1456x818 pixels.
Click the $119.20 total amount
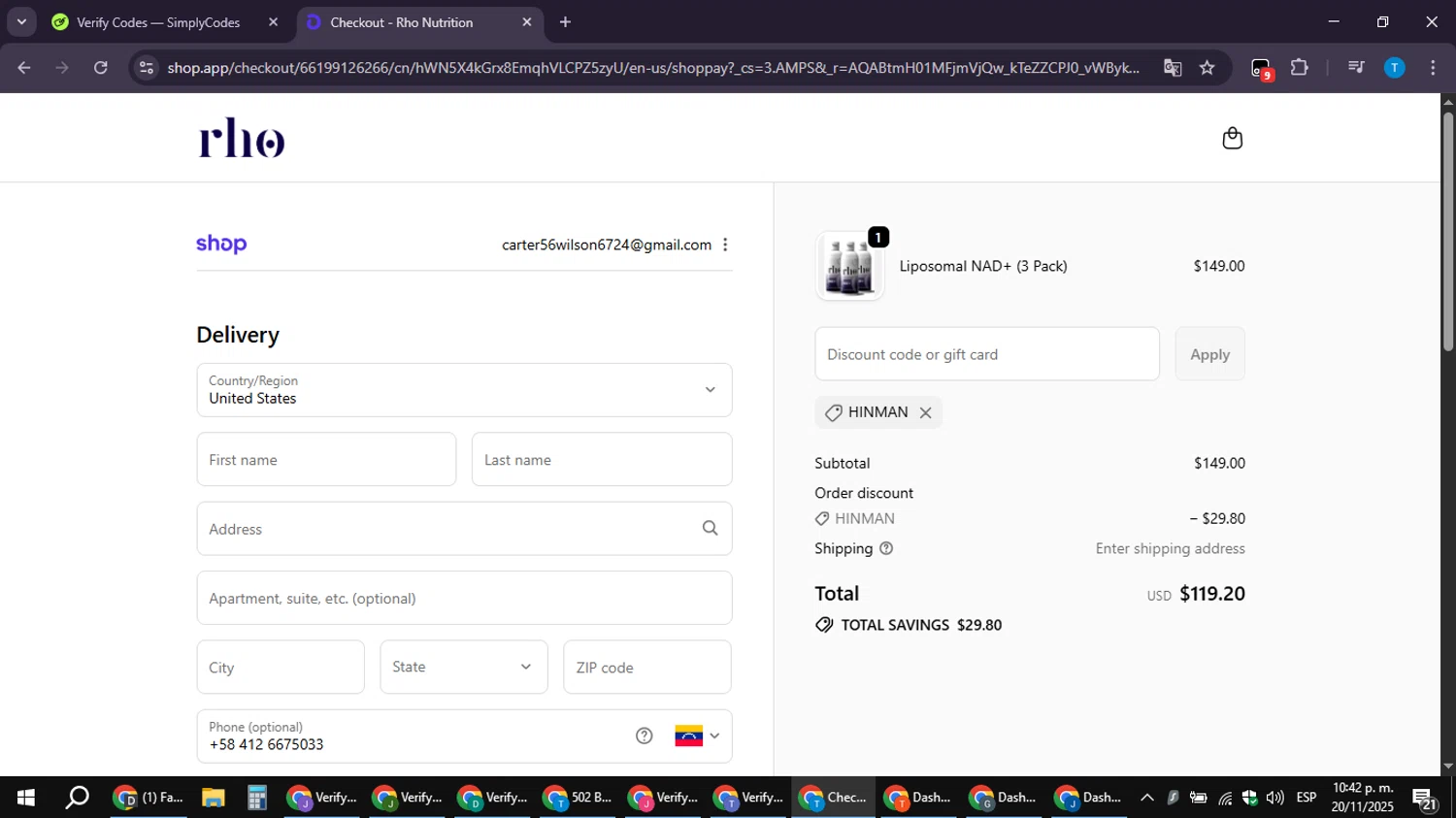(1212, 594)
